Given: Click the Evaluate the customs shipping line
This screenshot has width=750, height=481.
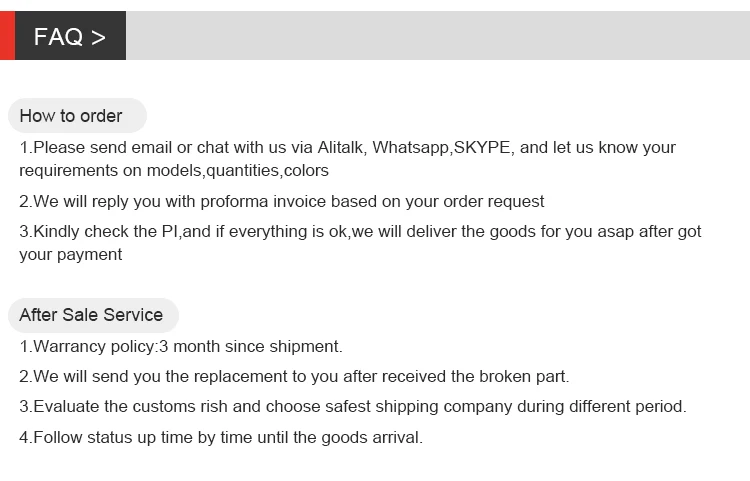Looking at the screenshot, I should coord(353,407).
